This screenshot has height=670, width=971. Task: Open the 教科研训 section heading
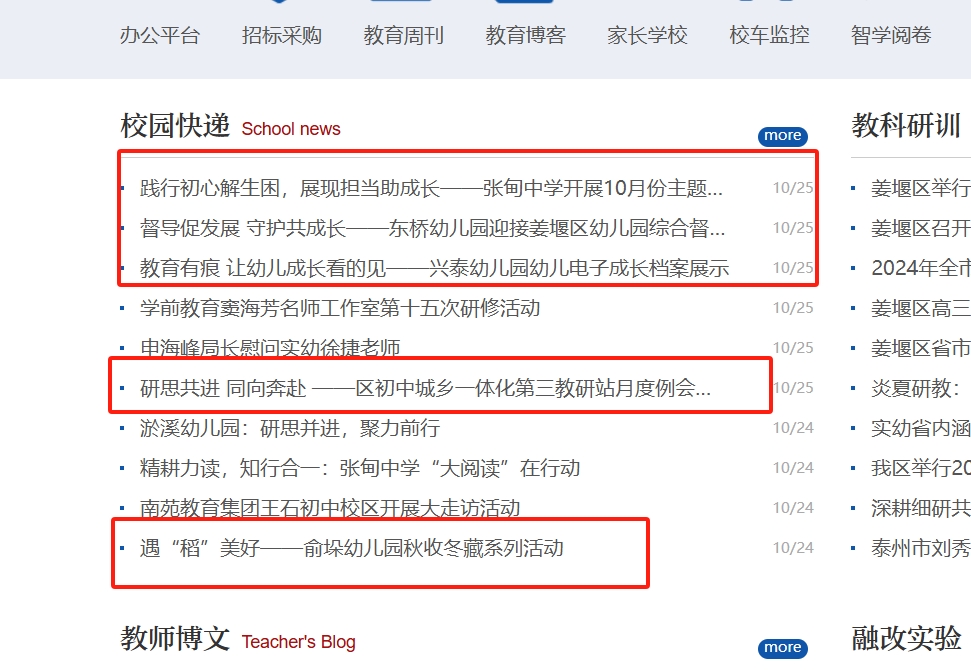point(906,126)
